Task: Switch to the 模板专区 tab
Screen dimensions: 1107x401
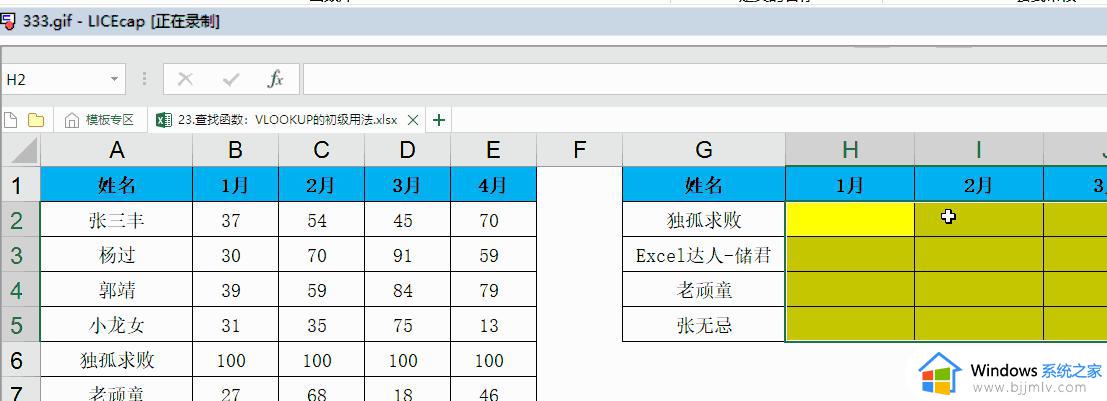Action: (100, 120)
